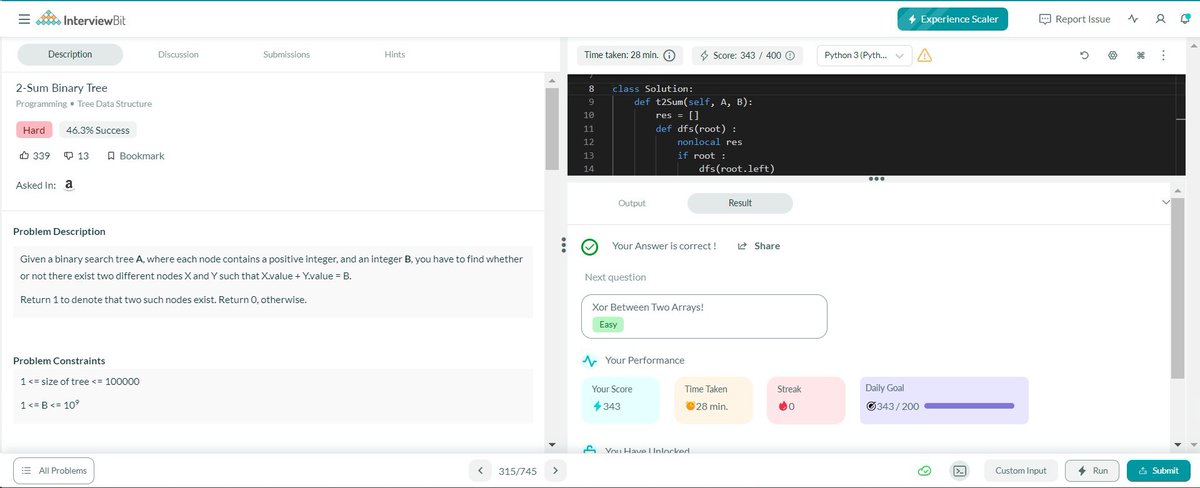Click the 'Problem Description' heading
The height and width of the screenshot is (488, 1200).
[59, 231]
